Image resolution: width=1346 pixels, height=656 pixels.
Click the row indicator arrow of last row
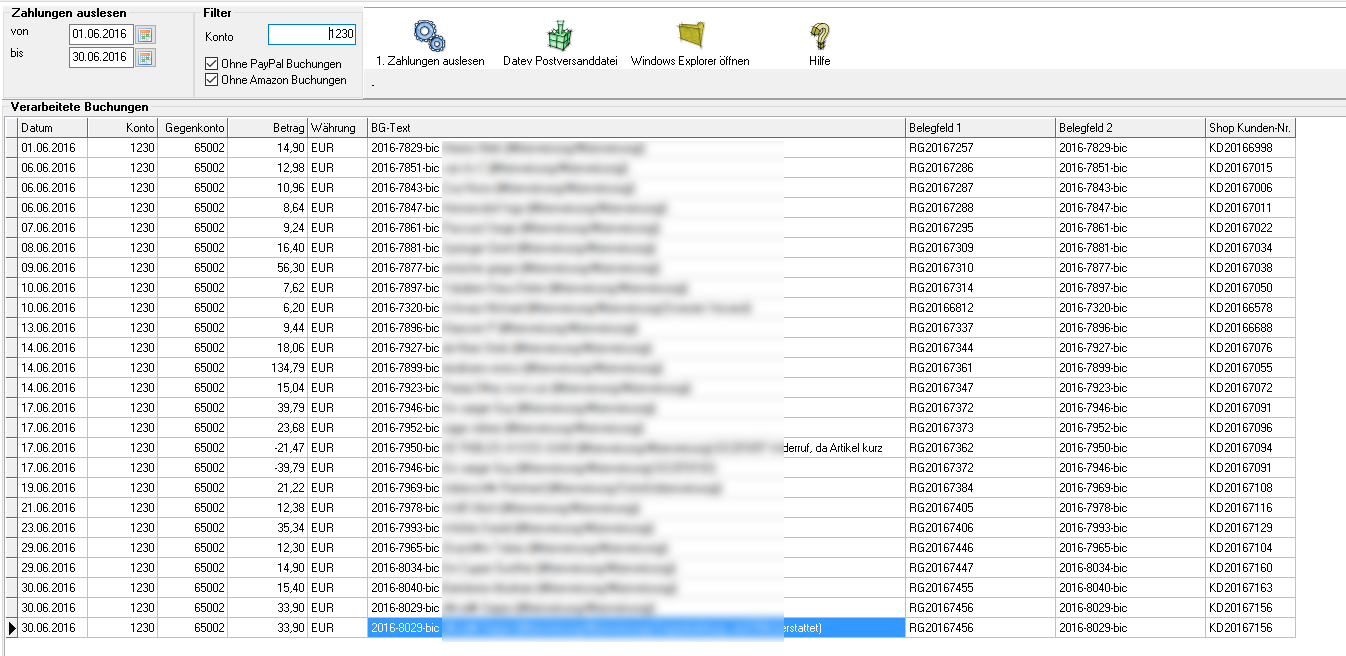pos(11,628)
